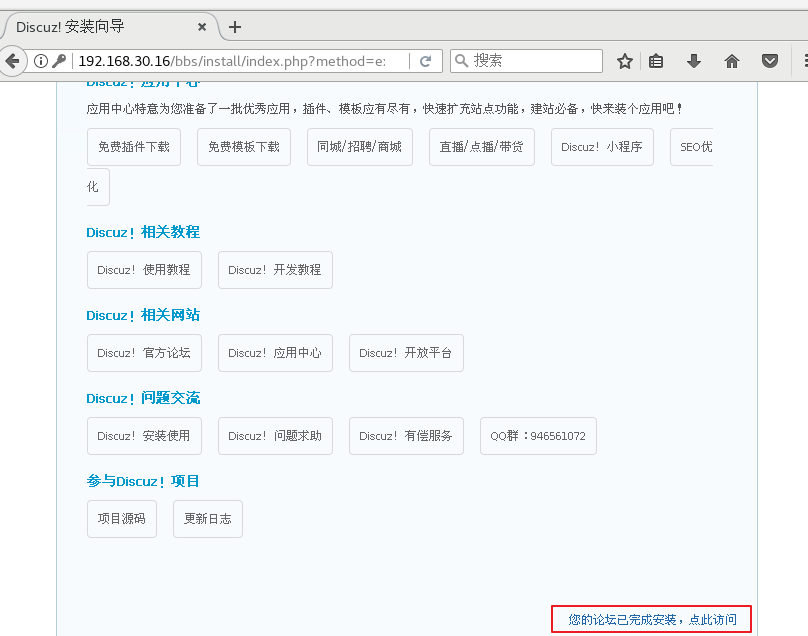
Task: Reload the page with the refresh icon
Action: 425,61
